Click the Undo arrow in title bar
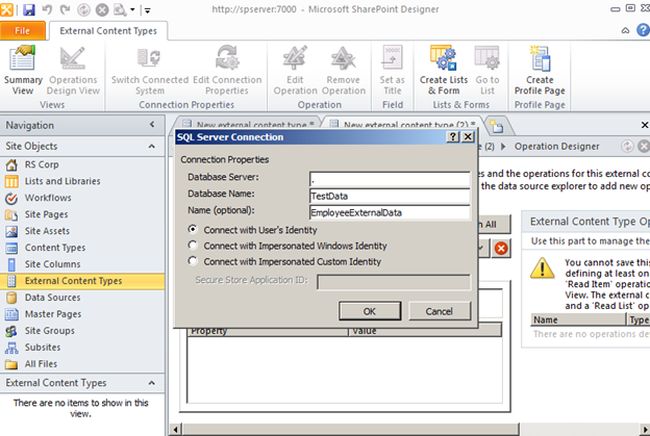Screen dimensions: 650x436 tap(47, 9)
